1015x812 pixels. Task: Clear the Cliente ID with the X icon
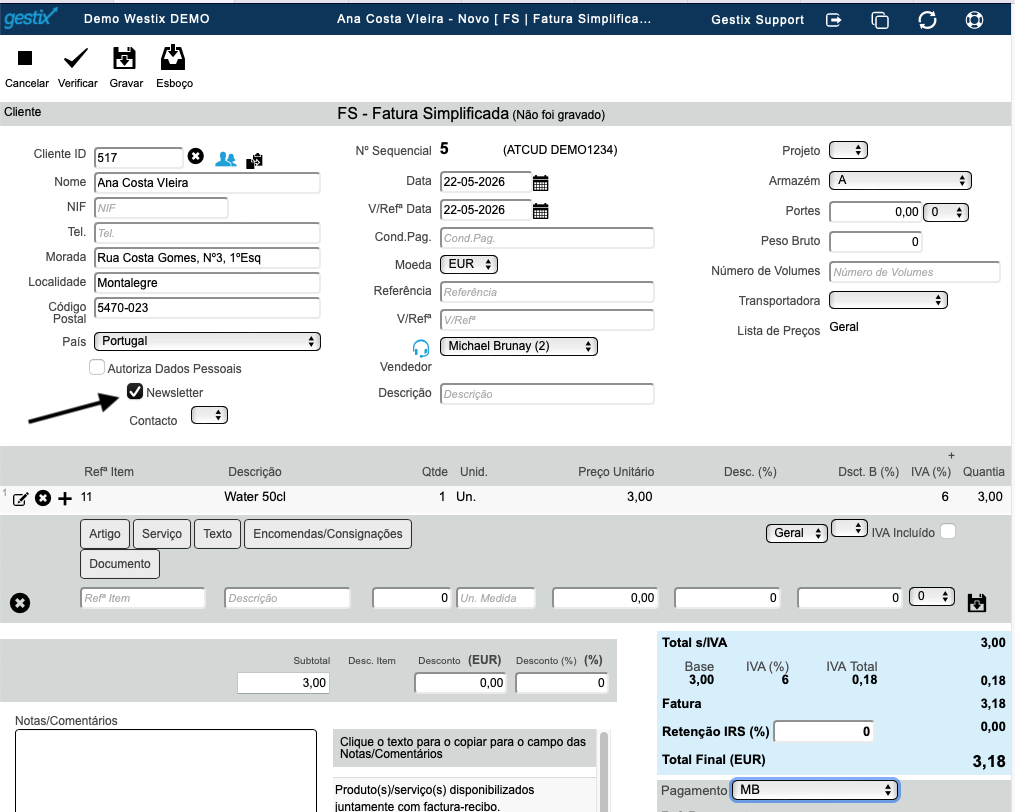195,156
